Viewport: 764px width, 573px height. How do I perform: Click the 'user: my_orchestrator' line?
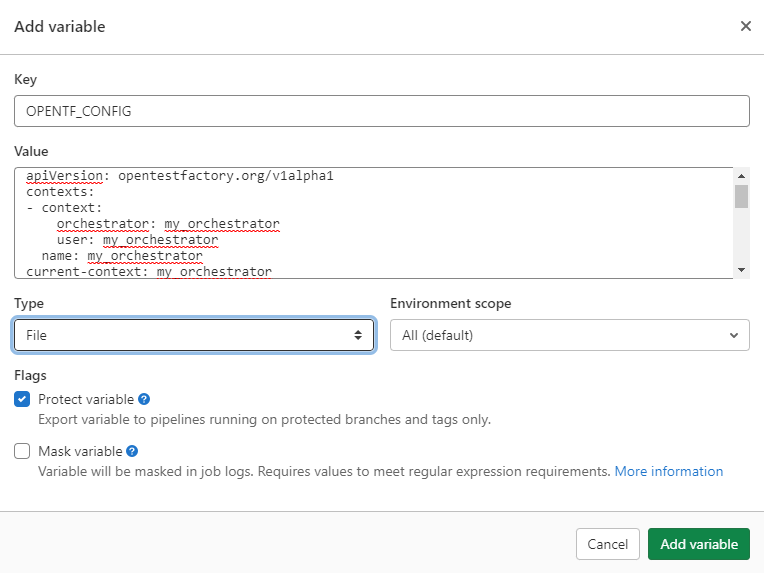pos(137,240)
